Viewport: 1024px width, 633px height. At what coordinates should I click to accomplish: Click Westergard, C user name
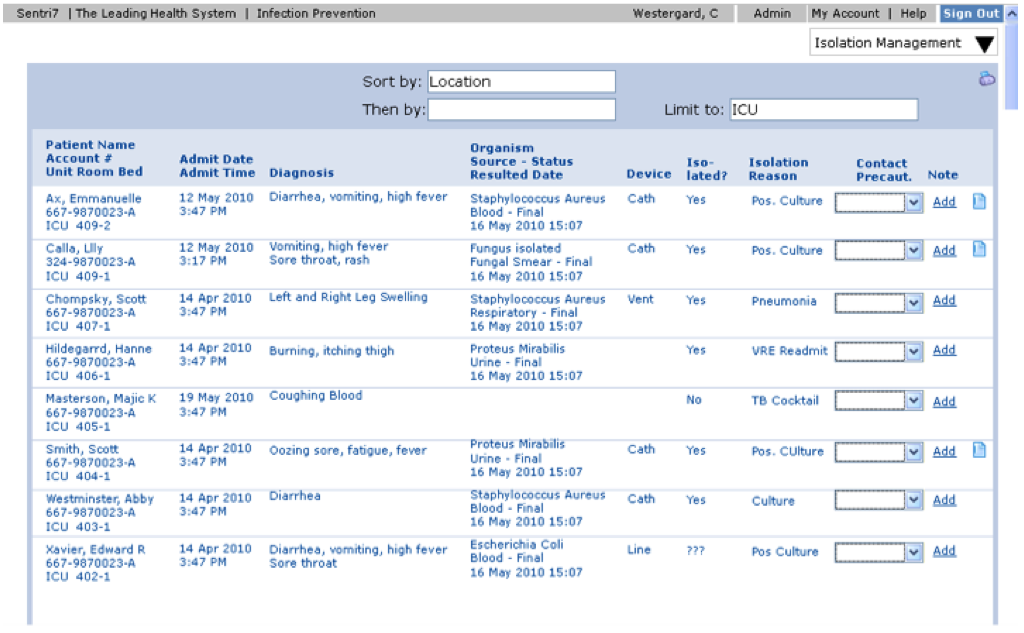point(675,13)
